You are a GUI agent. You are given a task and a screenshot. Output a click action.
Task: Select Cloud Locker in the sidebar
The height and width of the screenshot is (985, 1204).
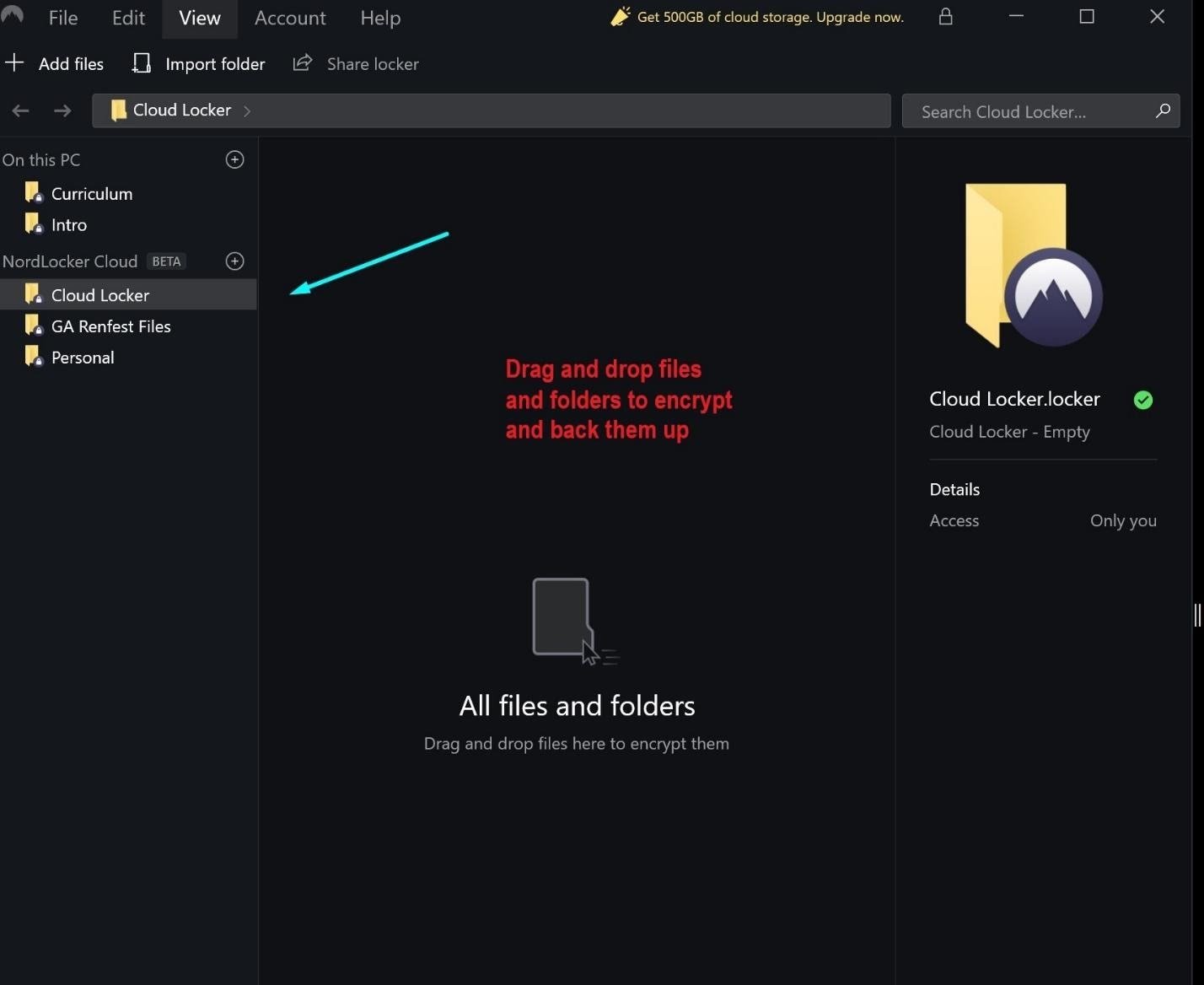point(128,294)
